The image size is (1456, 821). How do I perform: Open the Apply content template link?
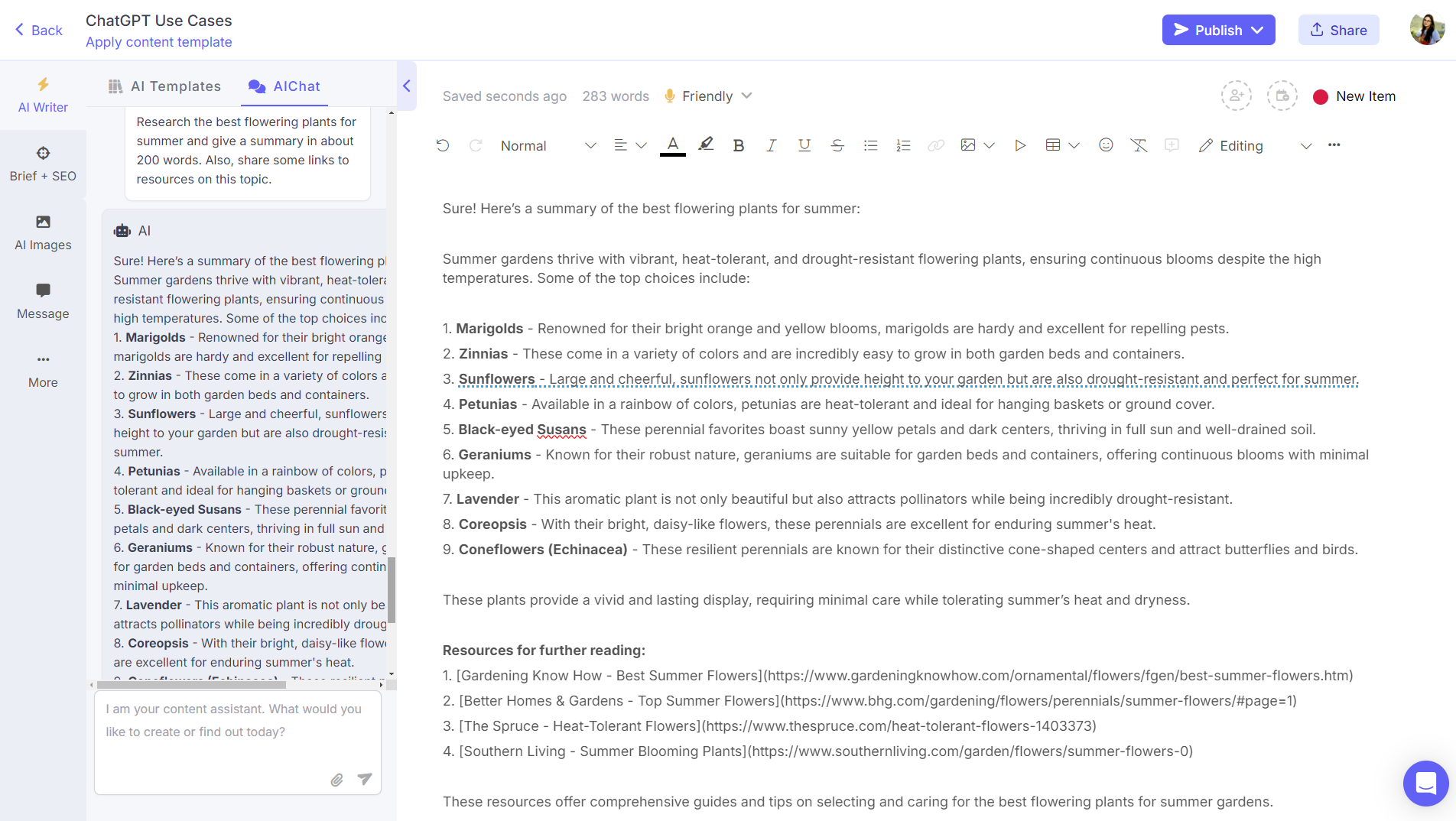click(x=158, y=42)
